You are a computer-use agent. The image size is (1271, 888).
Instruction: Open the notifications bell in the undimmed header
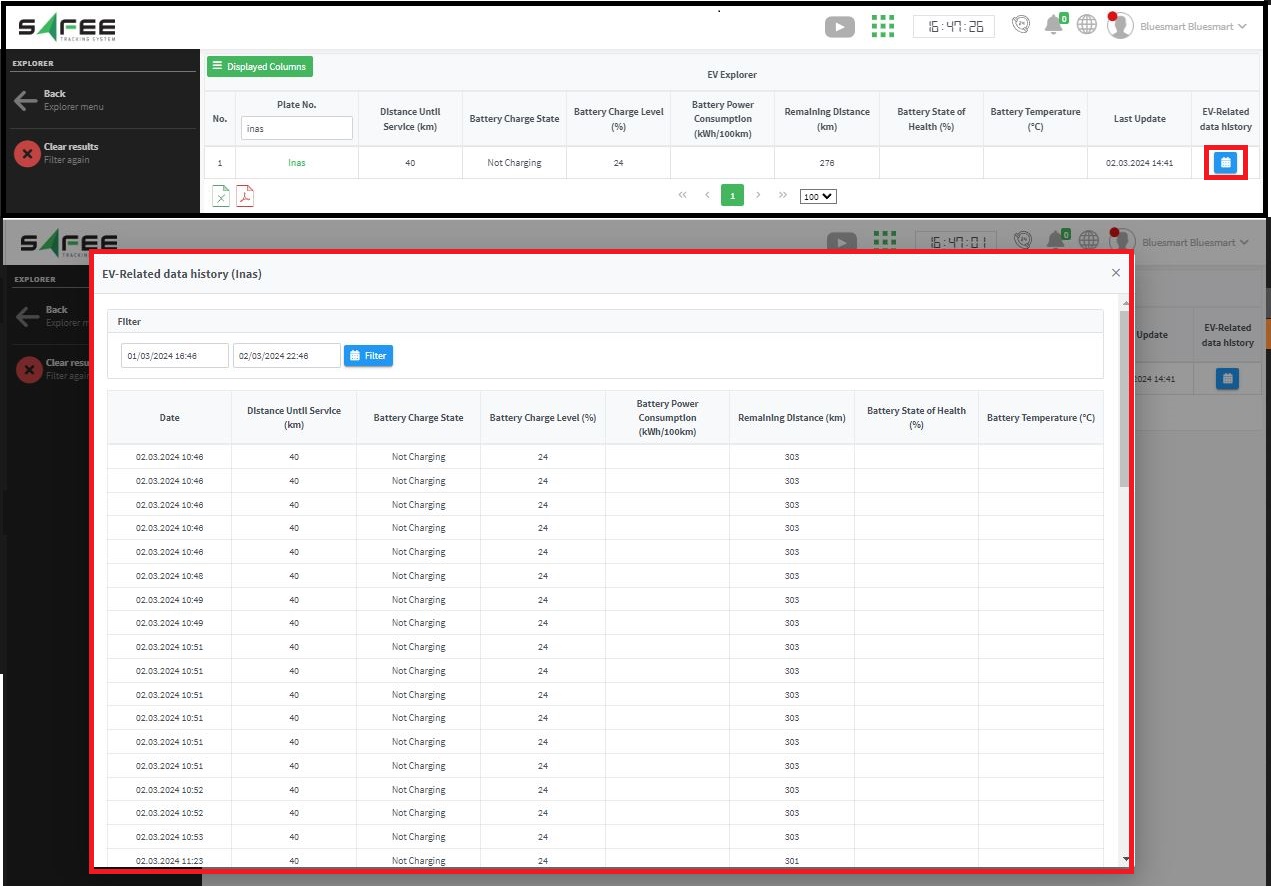tap(1054, 25)
